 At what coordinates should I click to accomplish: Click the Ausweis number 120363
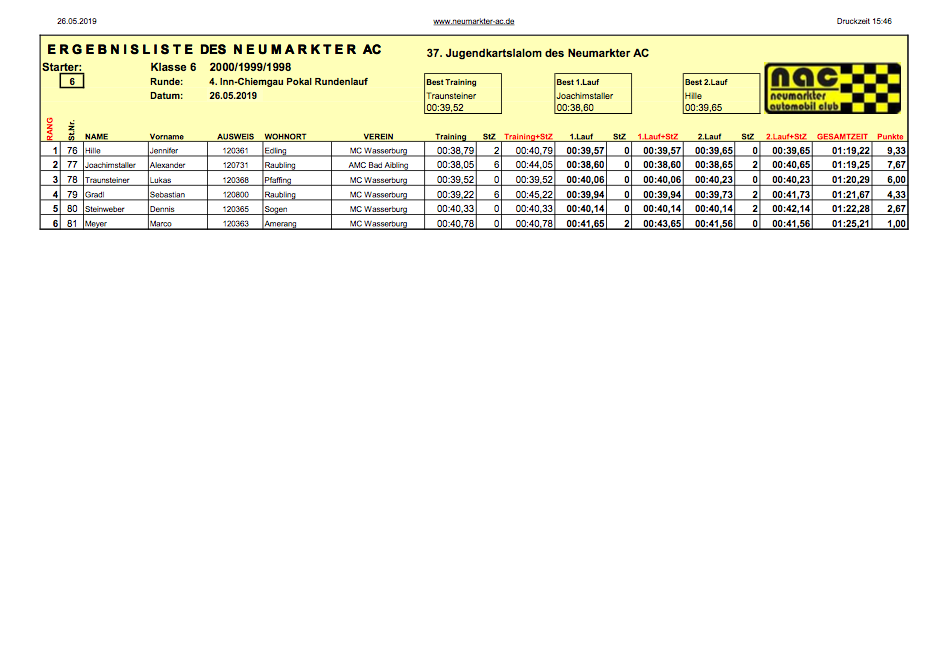(235, 224)
